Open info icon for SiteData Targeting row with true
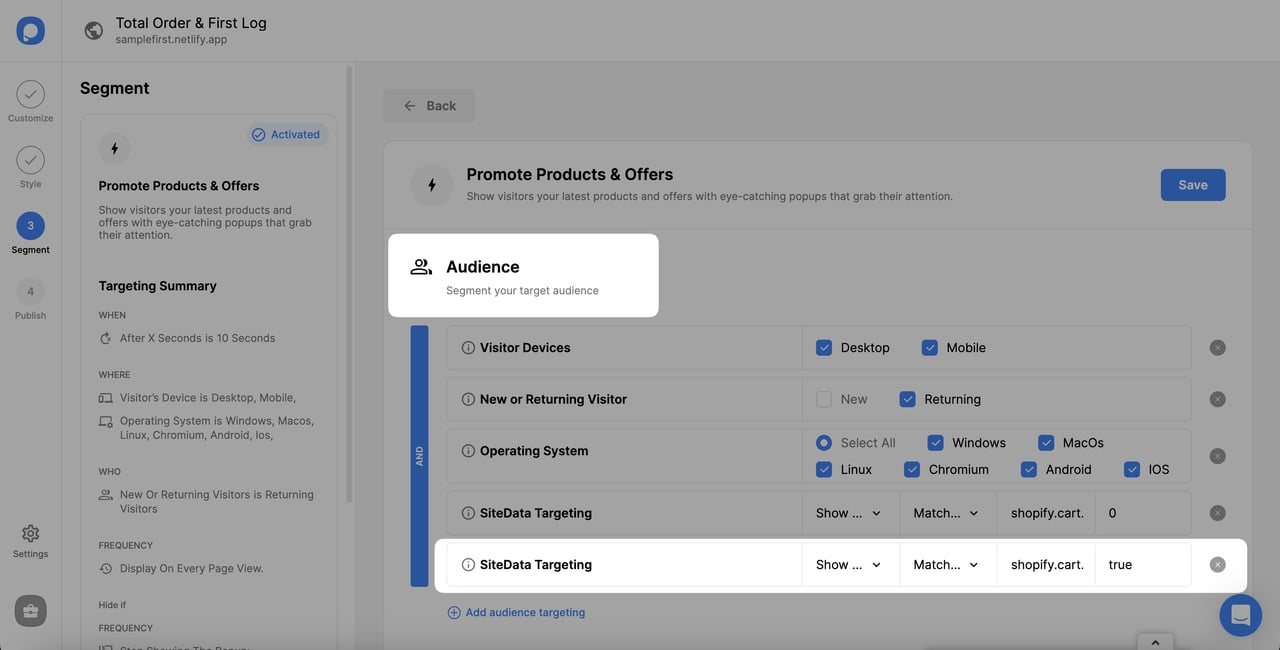The image size is (1280, 650). pos(468,565)
